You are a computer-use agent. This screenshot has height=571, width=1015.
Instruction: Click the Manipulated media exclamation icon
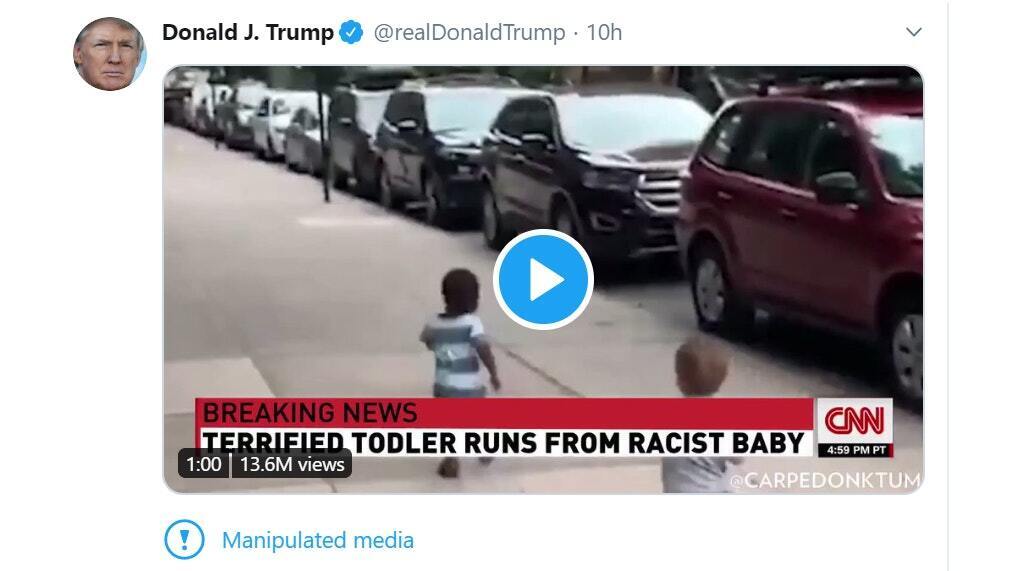184,539
